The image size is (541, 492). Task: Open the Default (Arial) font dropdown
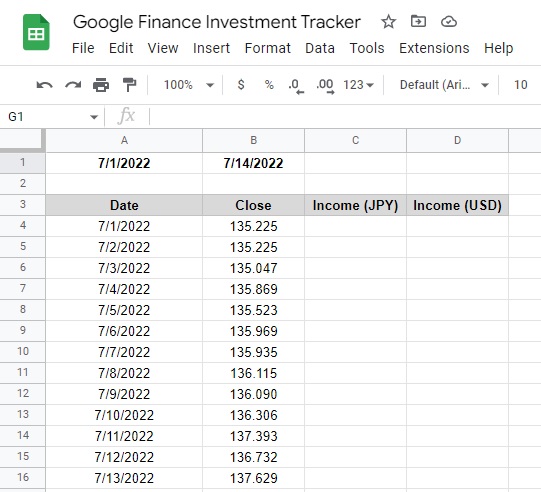(x=444, y=85)
